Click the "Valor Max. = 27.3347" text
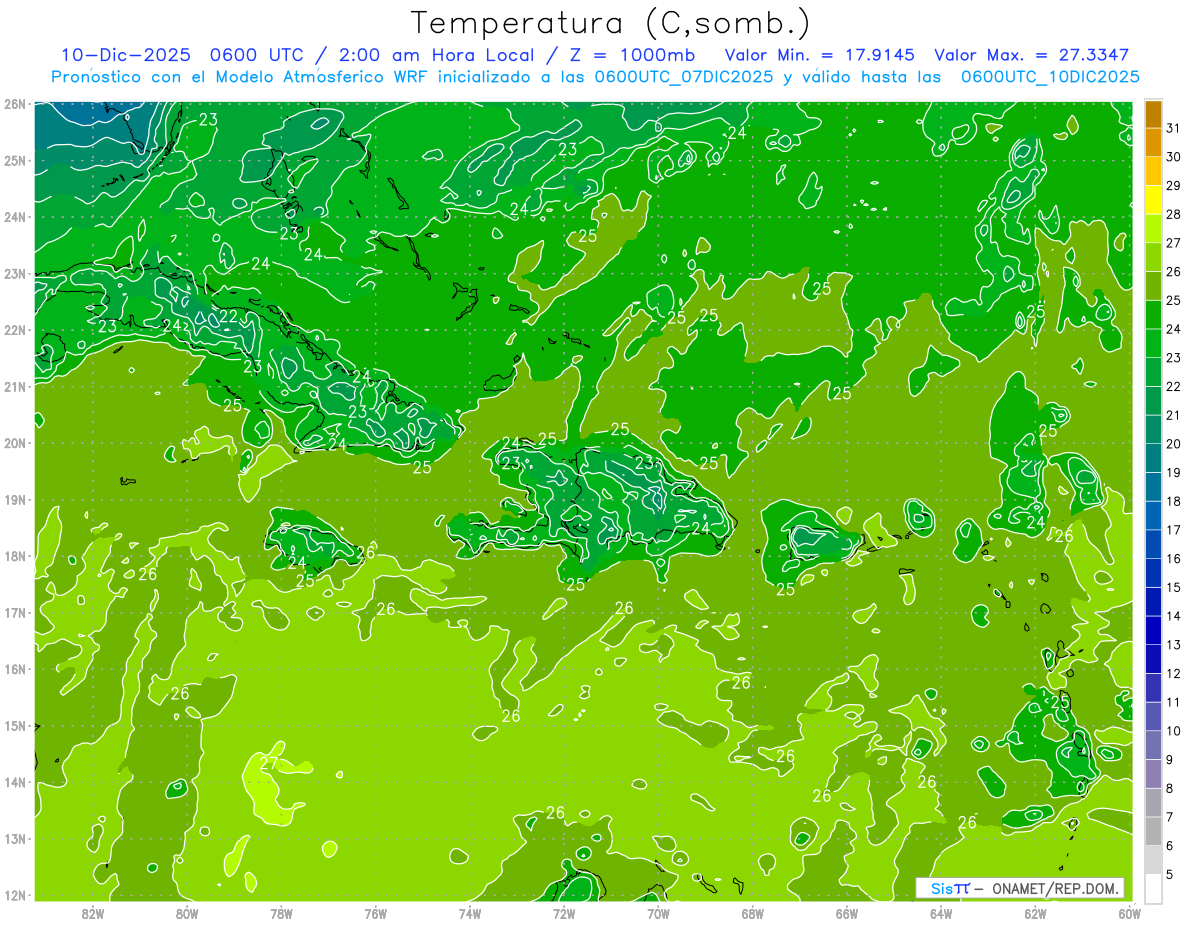 1031,55
